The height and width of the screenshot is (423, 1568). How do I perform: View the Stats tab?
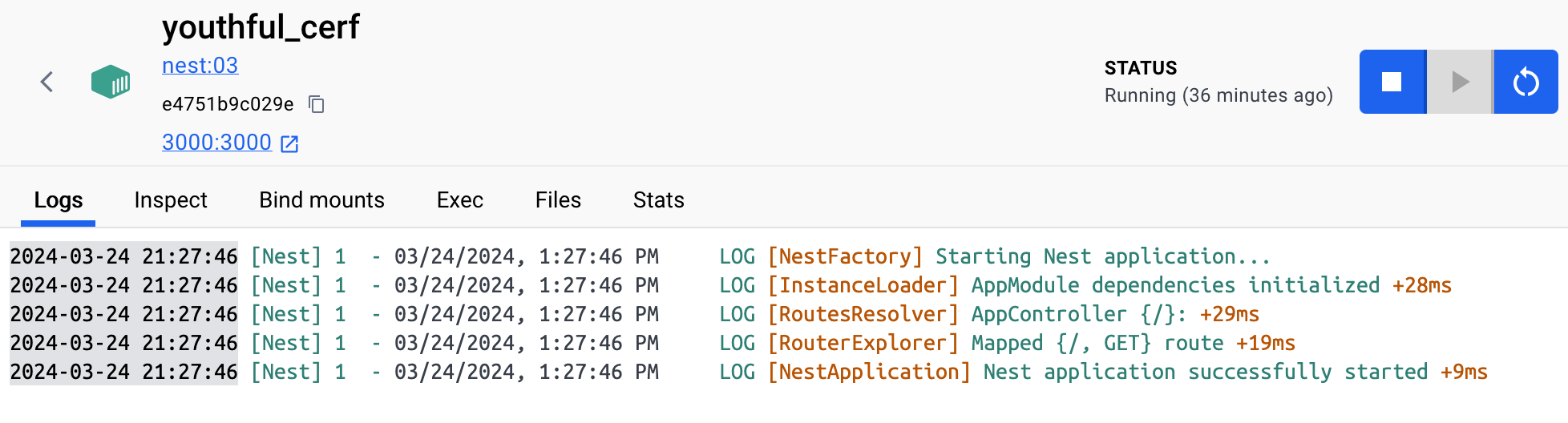(659, 200)
